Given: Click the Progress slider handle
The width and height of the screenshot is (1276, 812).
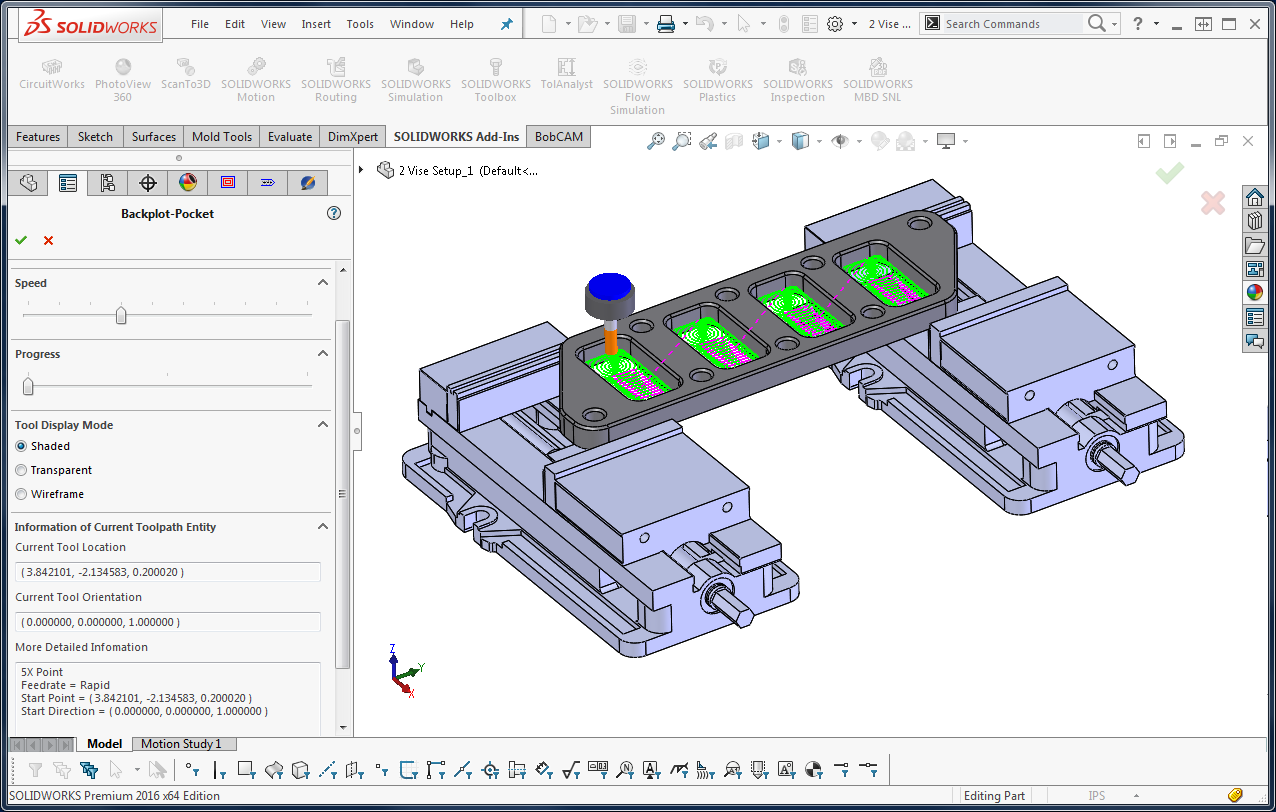Looking at the screenshot, I should pyautogui.click(x=28, y=386).
